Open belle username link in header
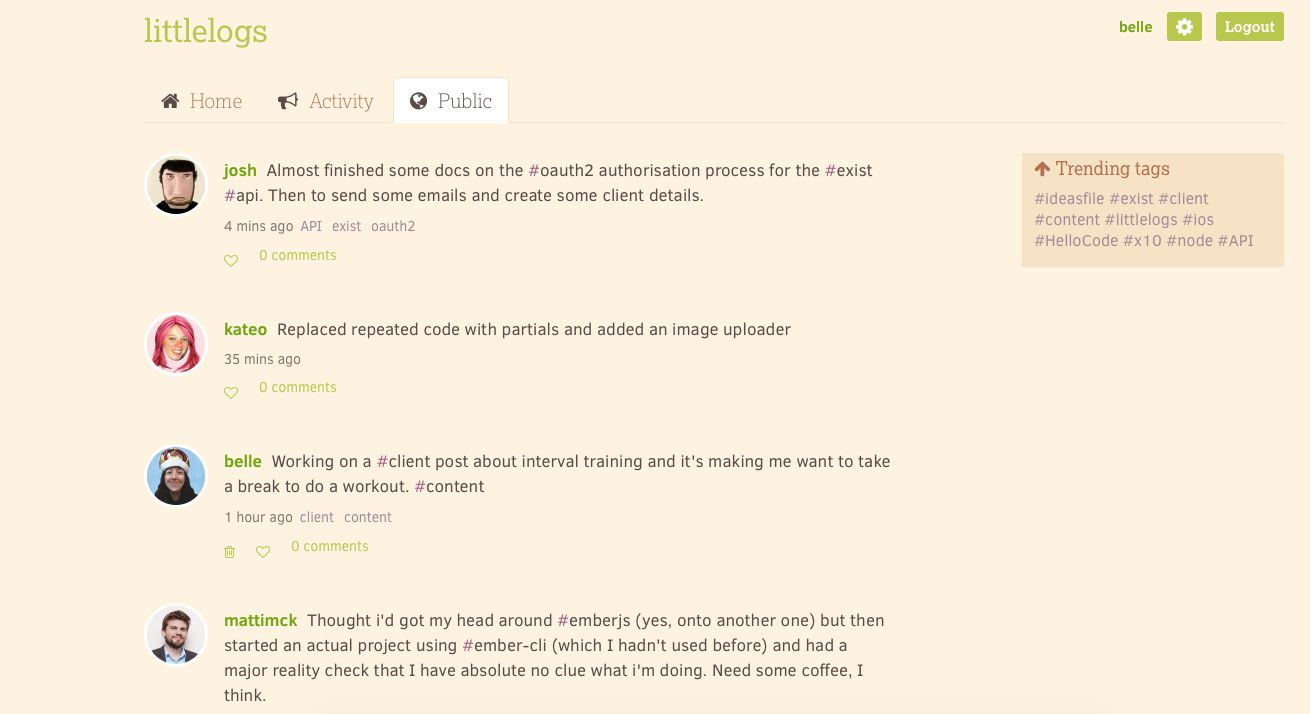 pyautogui.click(x=1136, y=27)
